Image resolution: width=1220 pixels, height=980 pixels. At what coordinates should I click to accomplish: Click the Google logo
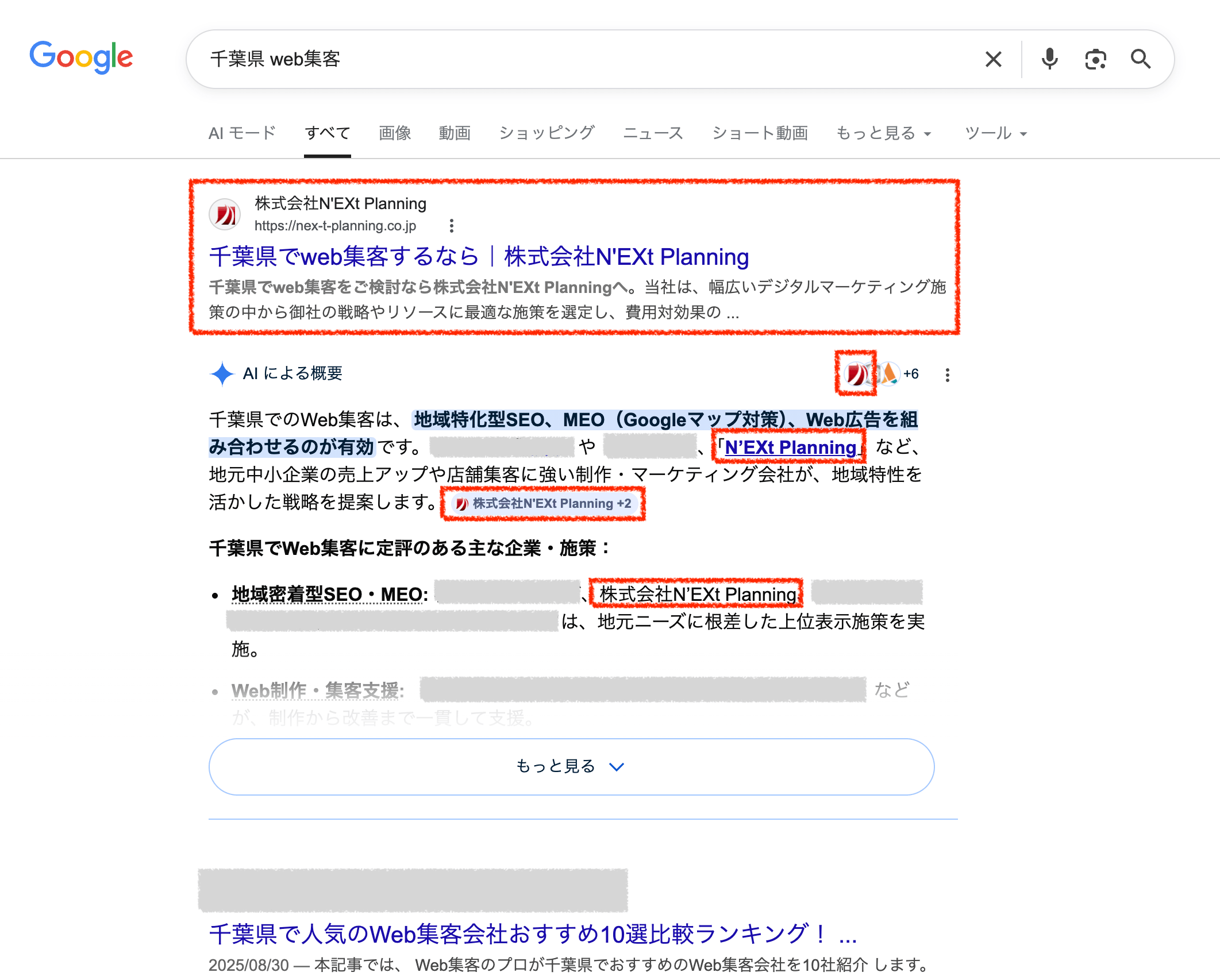[x=81, y=57]
